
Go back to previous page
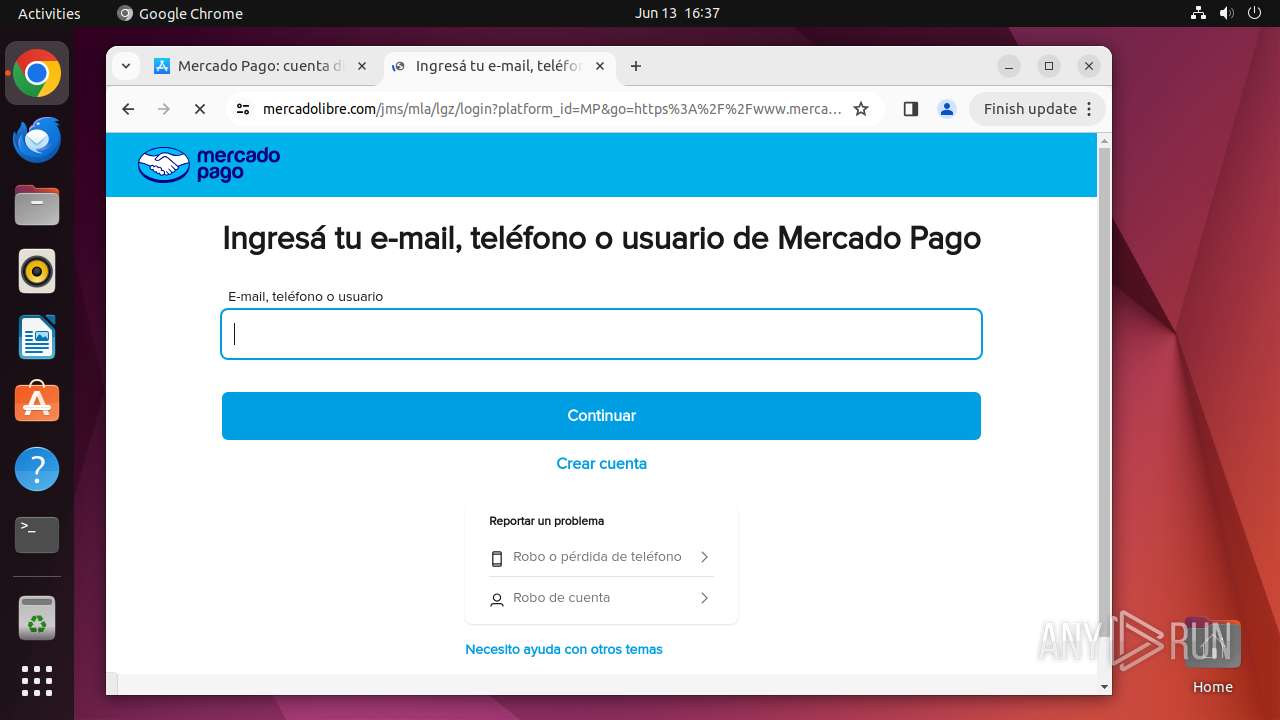click(x=128, y=109)
